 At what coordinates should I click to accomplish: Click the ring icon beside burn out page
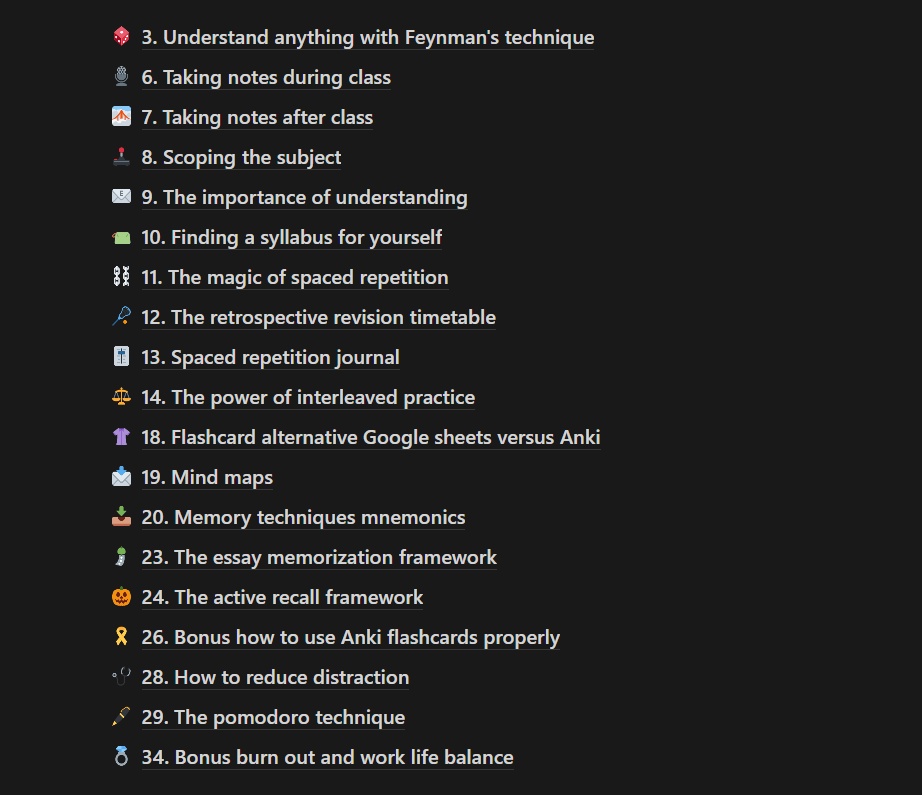click(121, 756)
